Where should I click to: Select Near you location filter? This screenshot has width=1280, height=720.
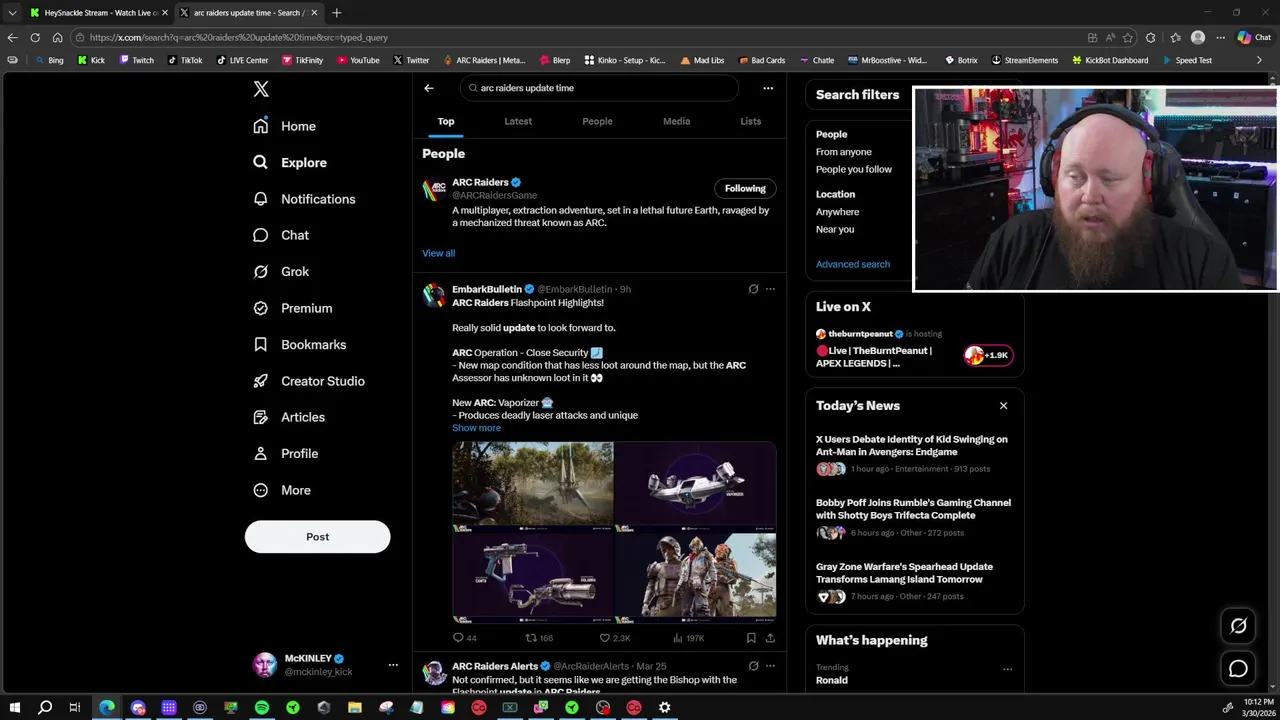point(835,229)
